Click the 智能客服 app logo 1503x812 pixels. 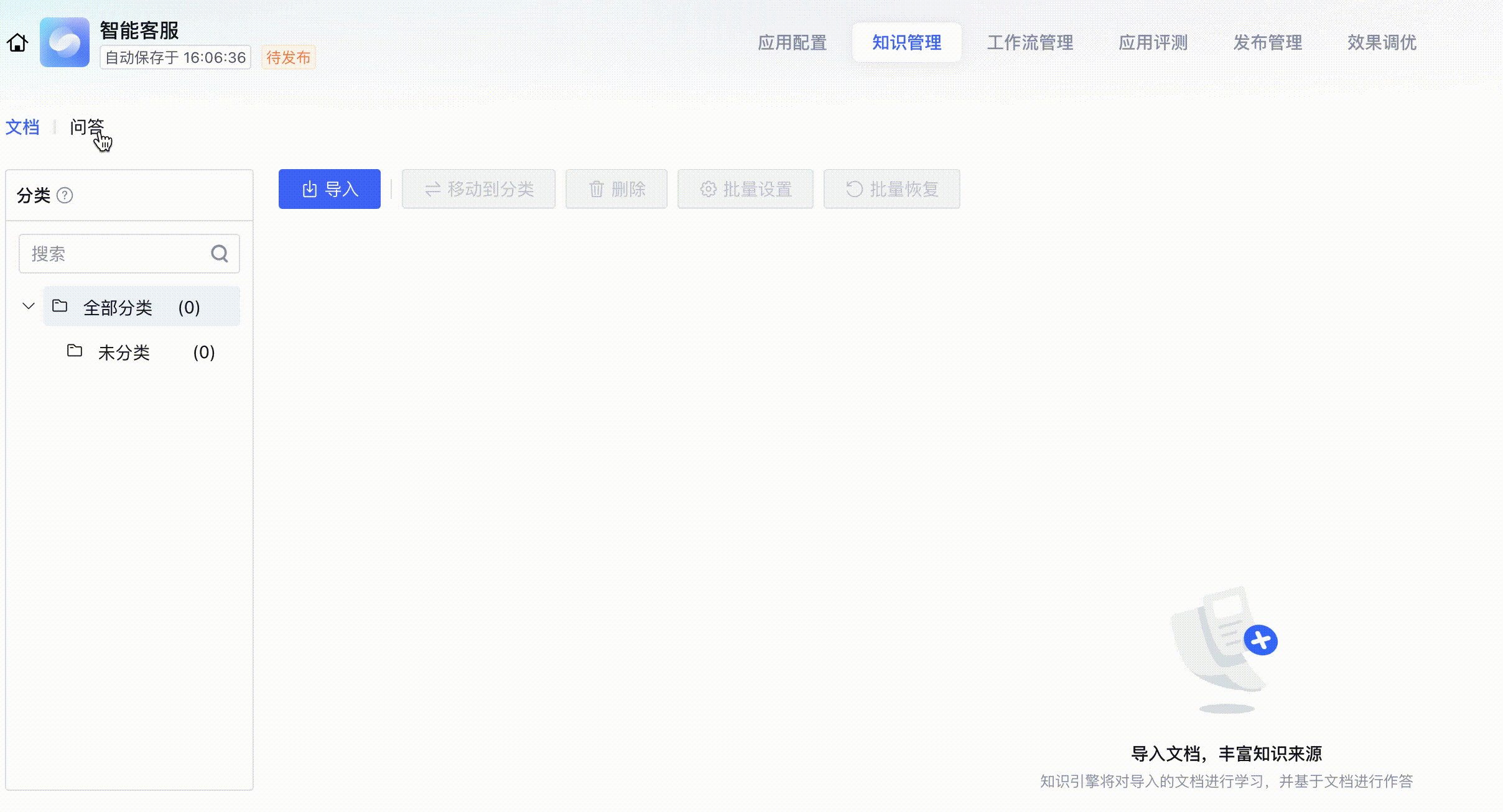point(65,42)
